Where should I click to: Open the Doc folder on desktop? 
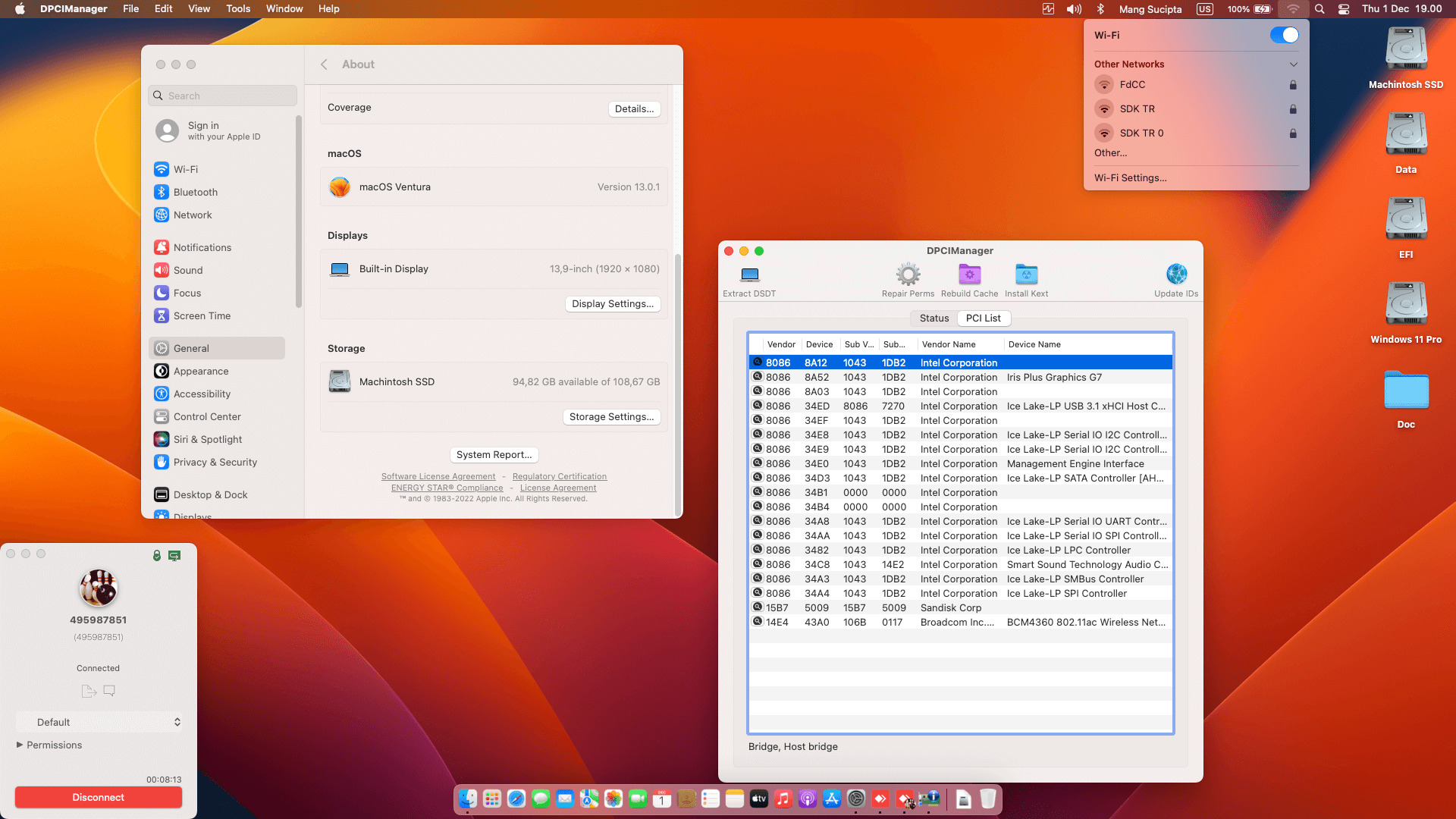[1406, 398]
